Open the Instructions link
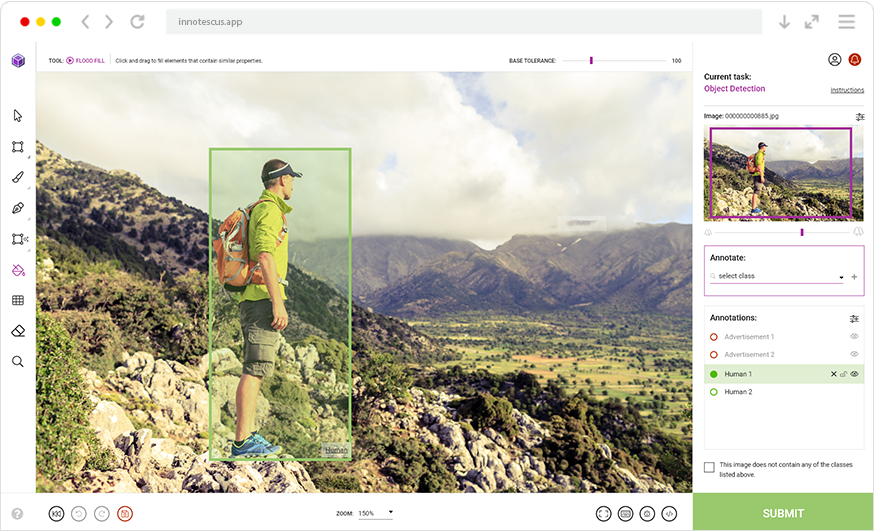Screen dimensions: 874x531 click(x=847, y=90)
